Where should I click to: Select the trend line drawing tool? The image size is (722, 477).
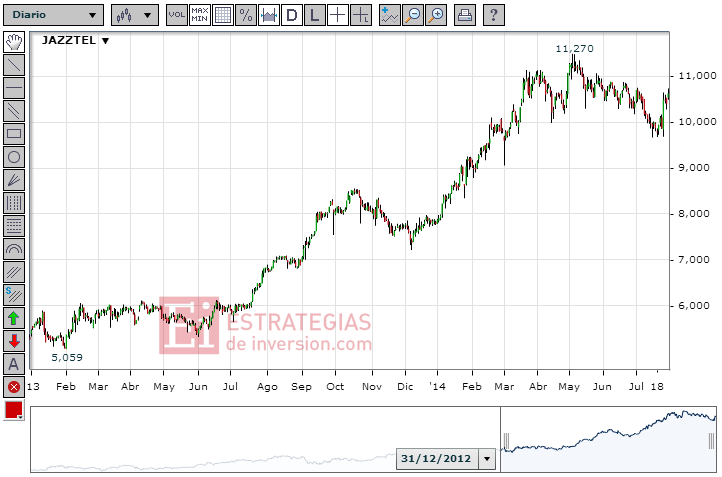[x=14, y=65]
